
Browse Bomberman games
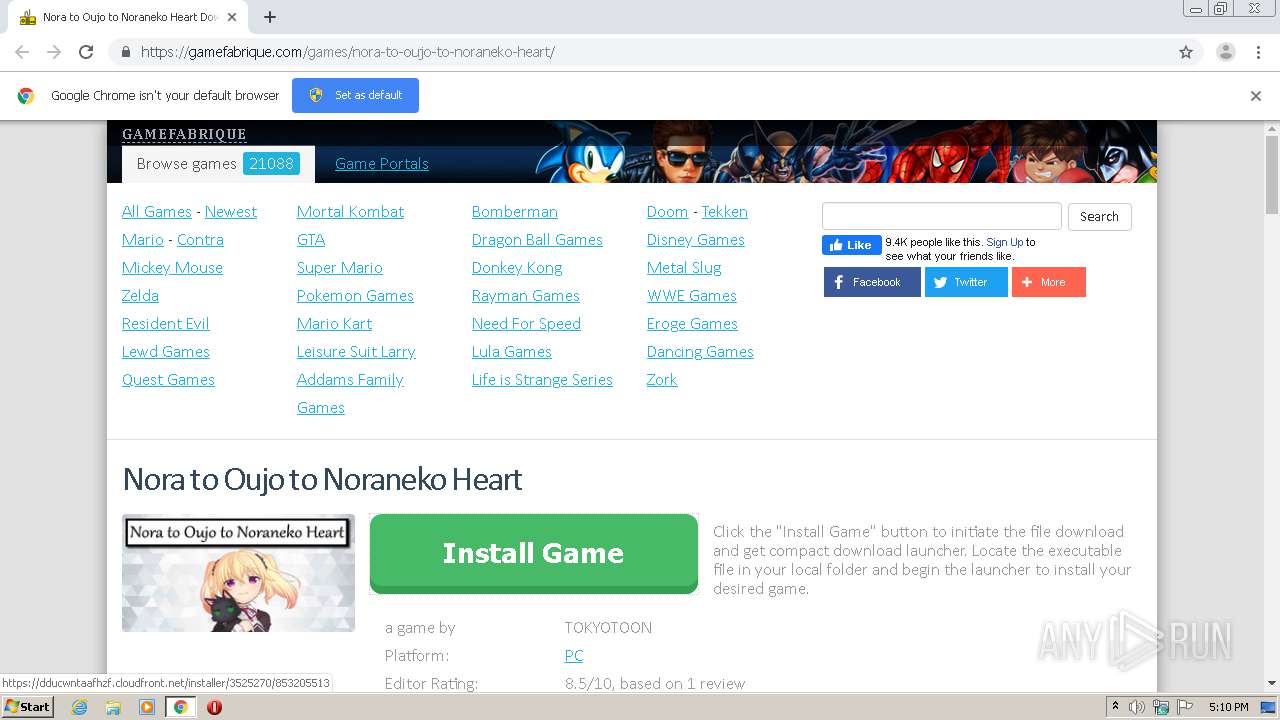point(515,212)
